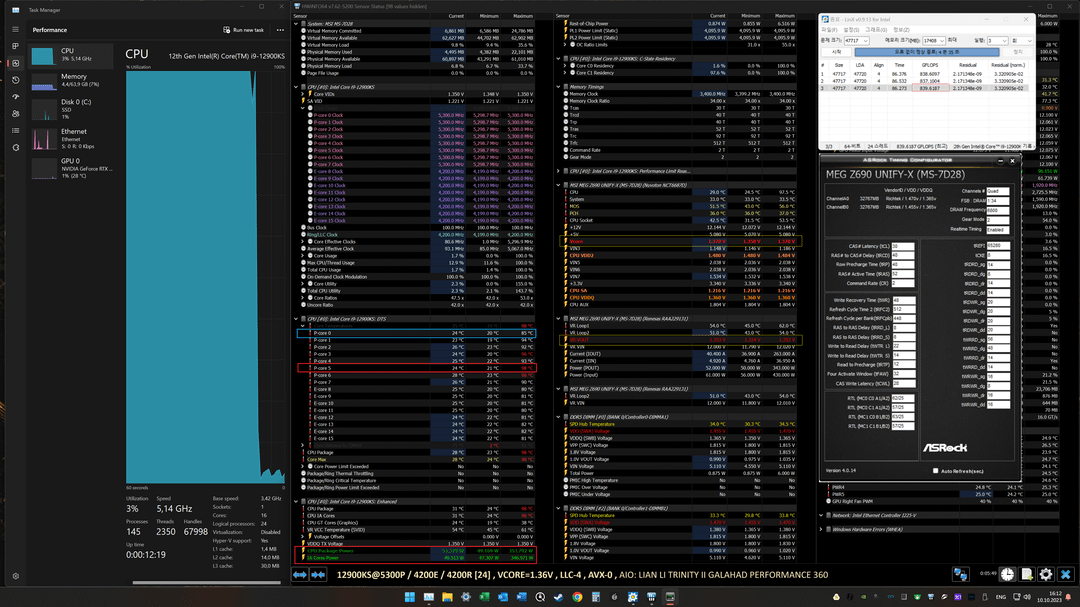1080x607 pixels.
Task: Open LinX memory size 17408 dropdown
Action: pyautogui.click(x=933, y=41)
